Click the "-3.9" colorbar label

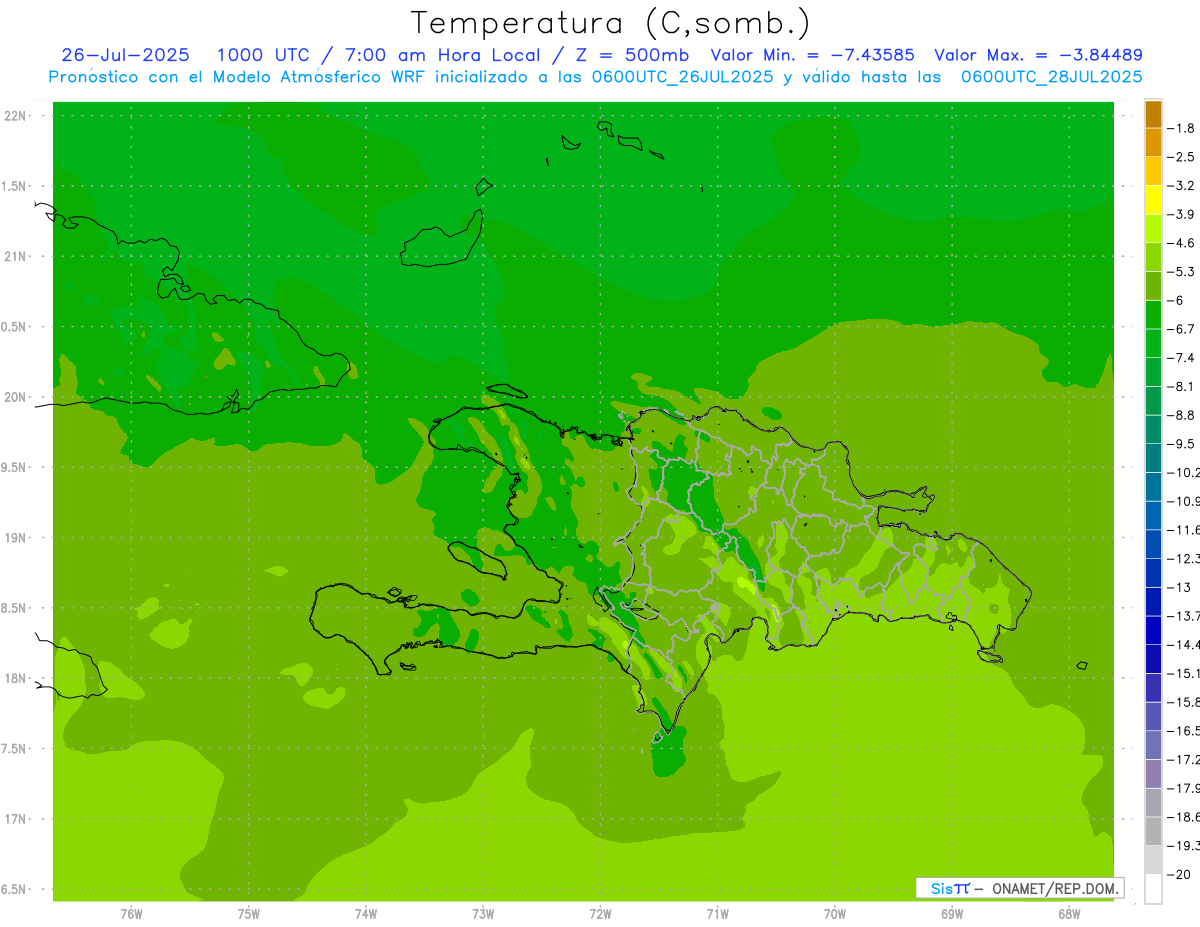point(1183,214)
